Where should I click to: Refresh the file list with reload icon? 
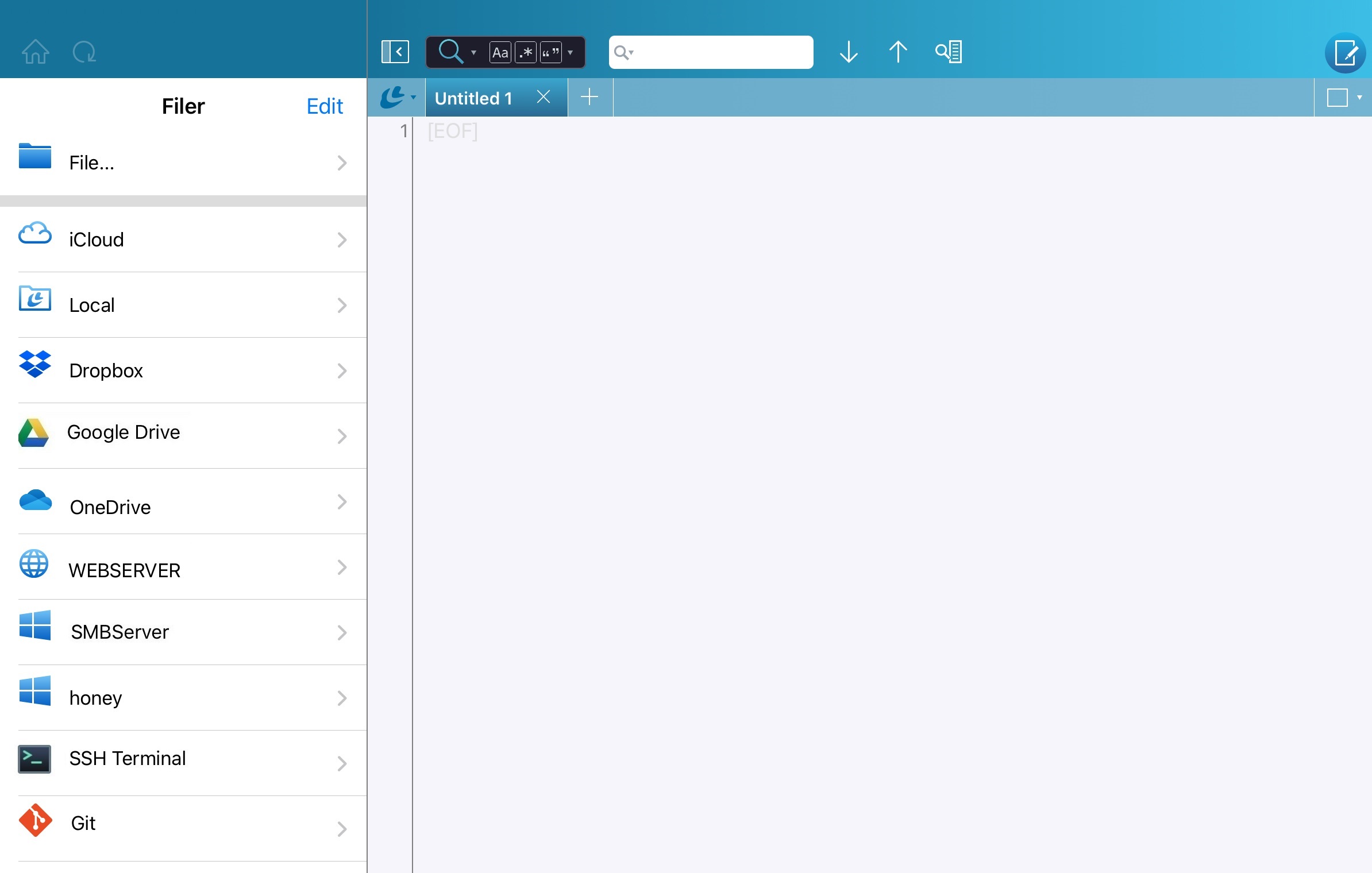tap(84, 52)
